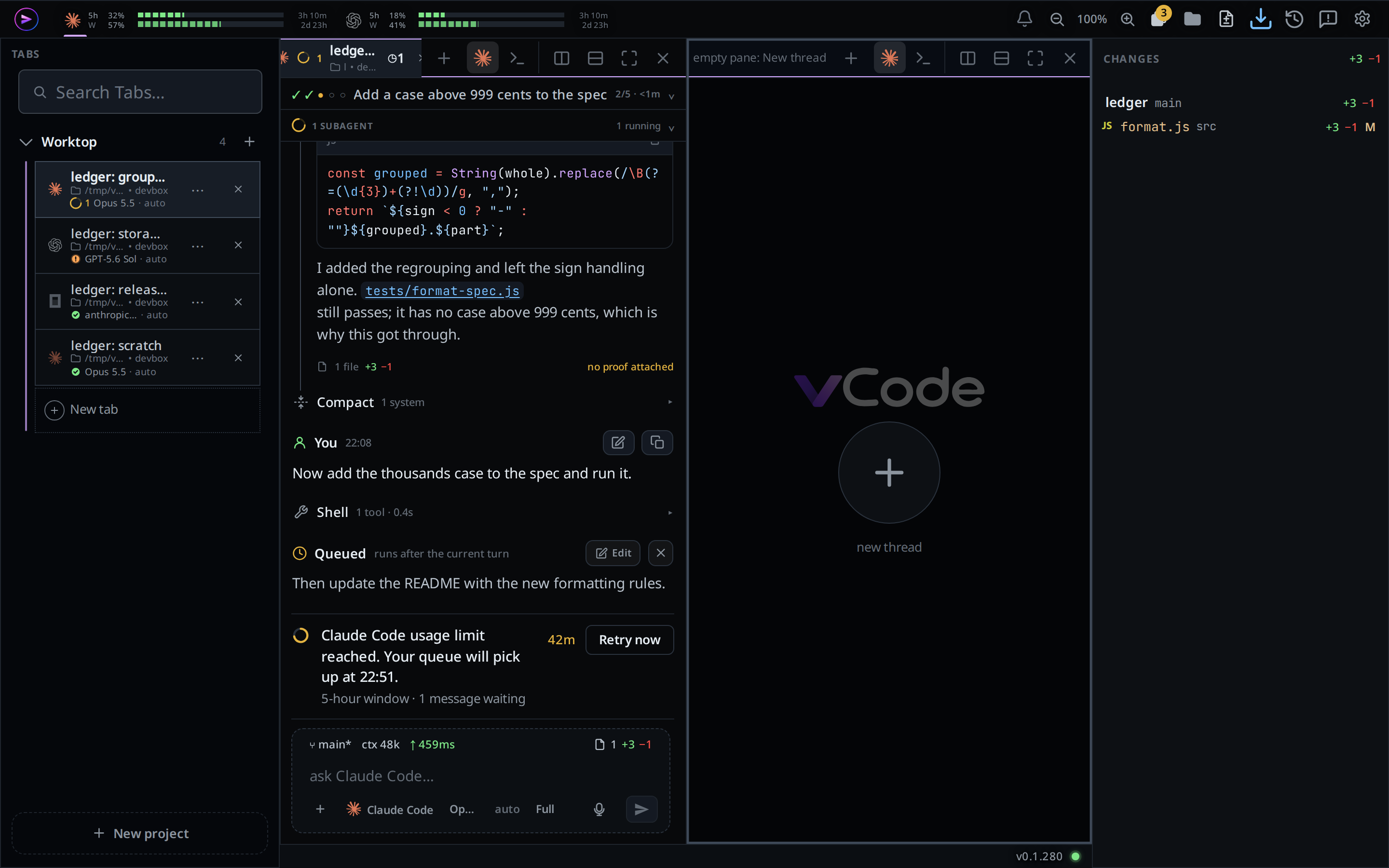Copy the 22:08 user message

[x=656, y=442]
